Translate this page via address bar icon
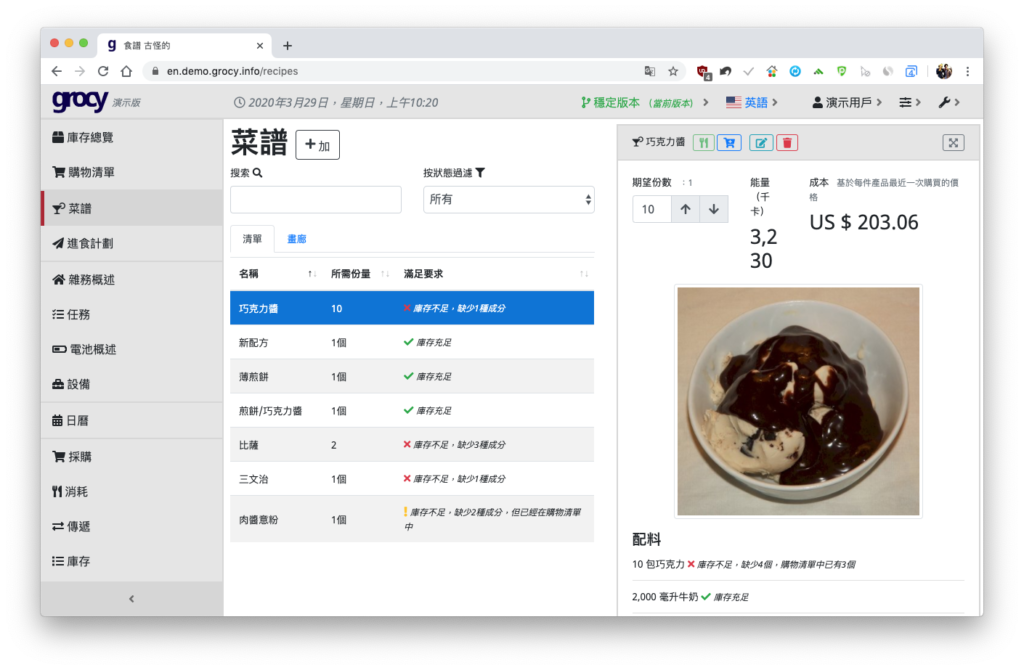 pos(650,71)
